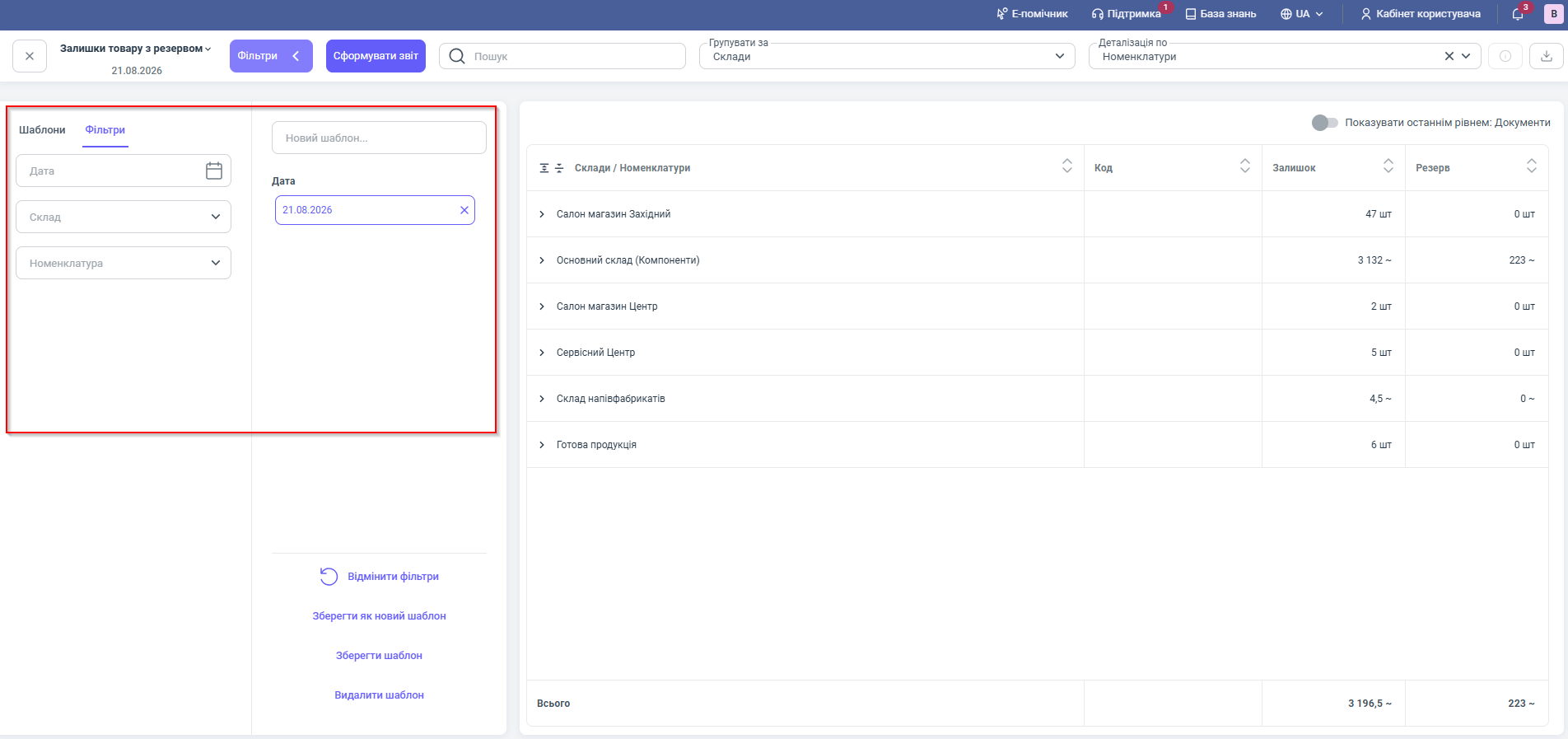
Task: Click the collapse all rows icon
Action: tap(559, 168)
